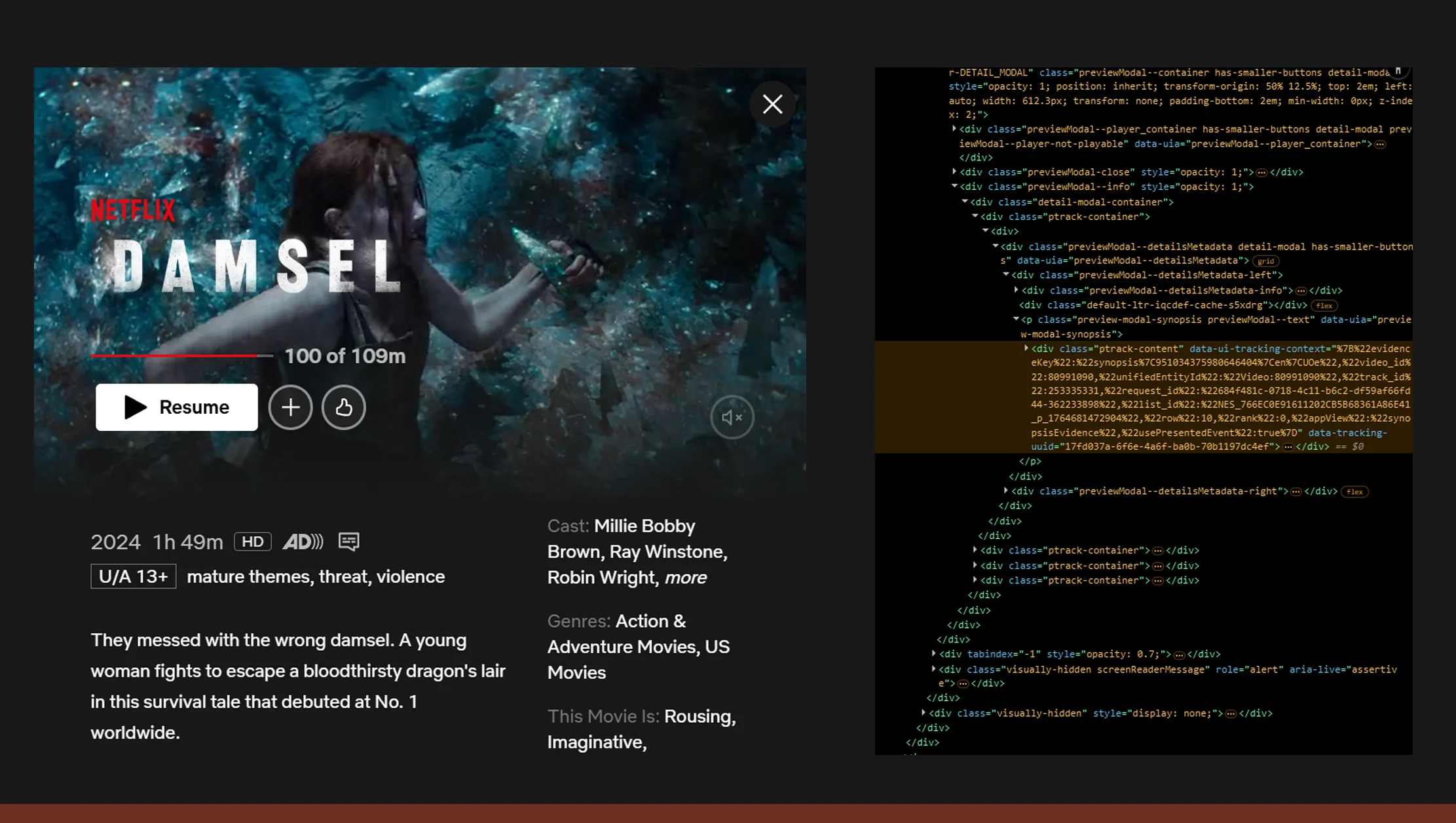This screenshot has width=1456, height=823.
Task: Open Millie Bobby Brown cast link
Action: [644, 526]
